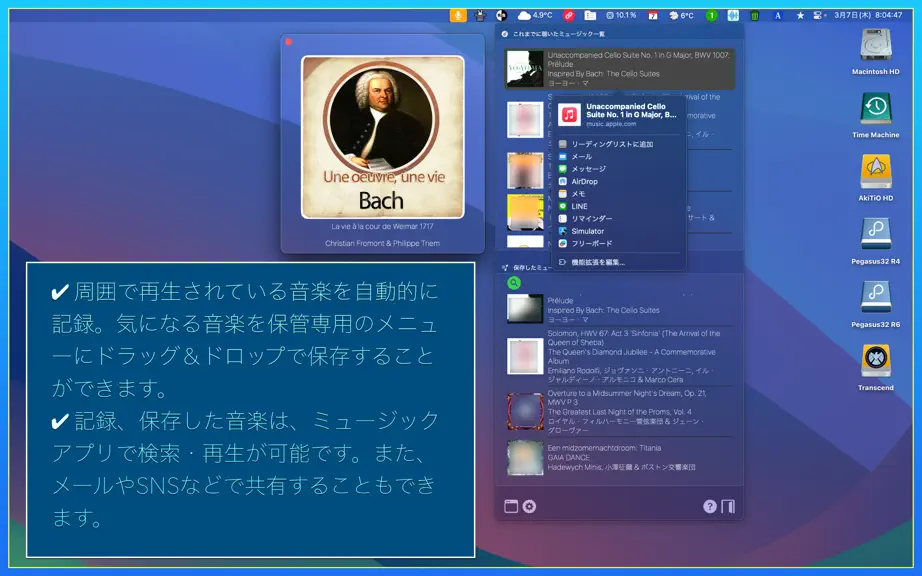Screen dimensions: 922x576
Task: Open Control Center in the menu bar
Action: coord(819,15)
